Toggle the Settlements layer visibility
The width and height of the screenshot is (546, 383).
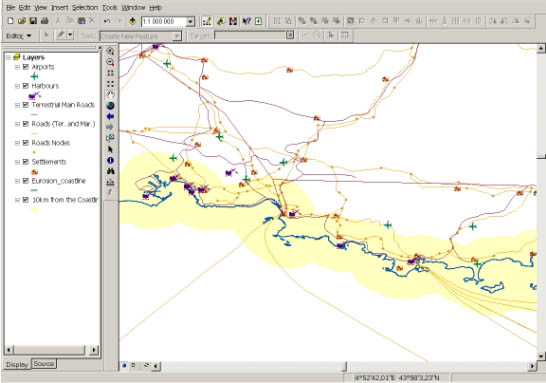tap(25, 162)
